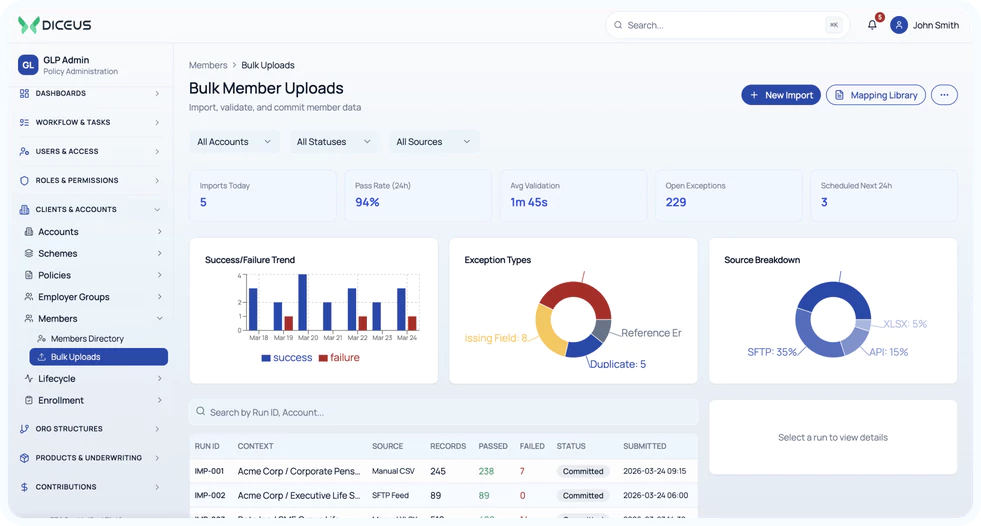Collapse the Members submenu chevron
The width and height of the screenshot is (981, 526).
[160, 318]
